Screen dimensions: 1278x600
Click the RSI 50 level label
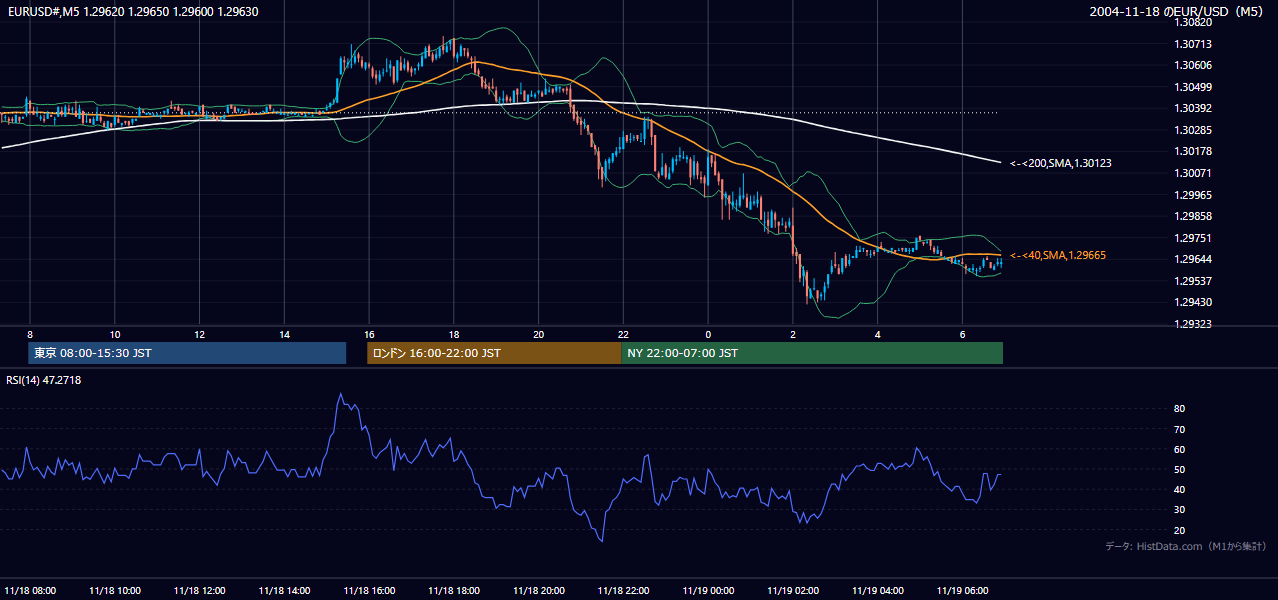[x=1179, y=469]
